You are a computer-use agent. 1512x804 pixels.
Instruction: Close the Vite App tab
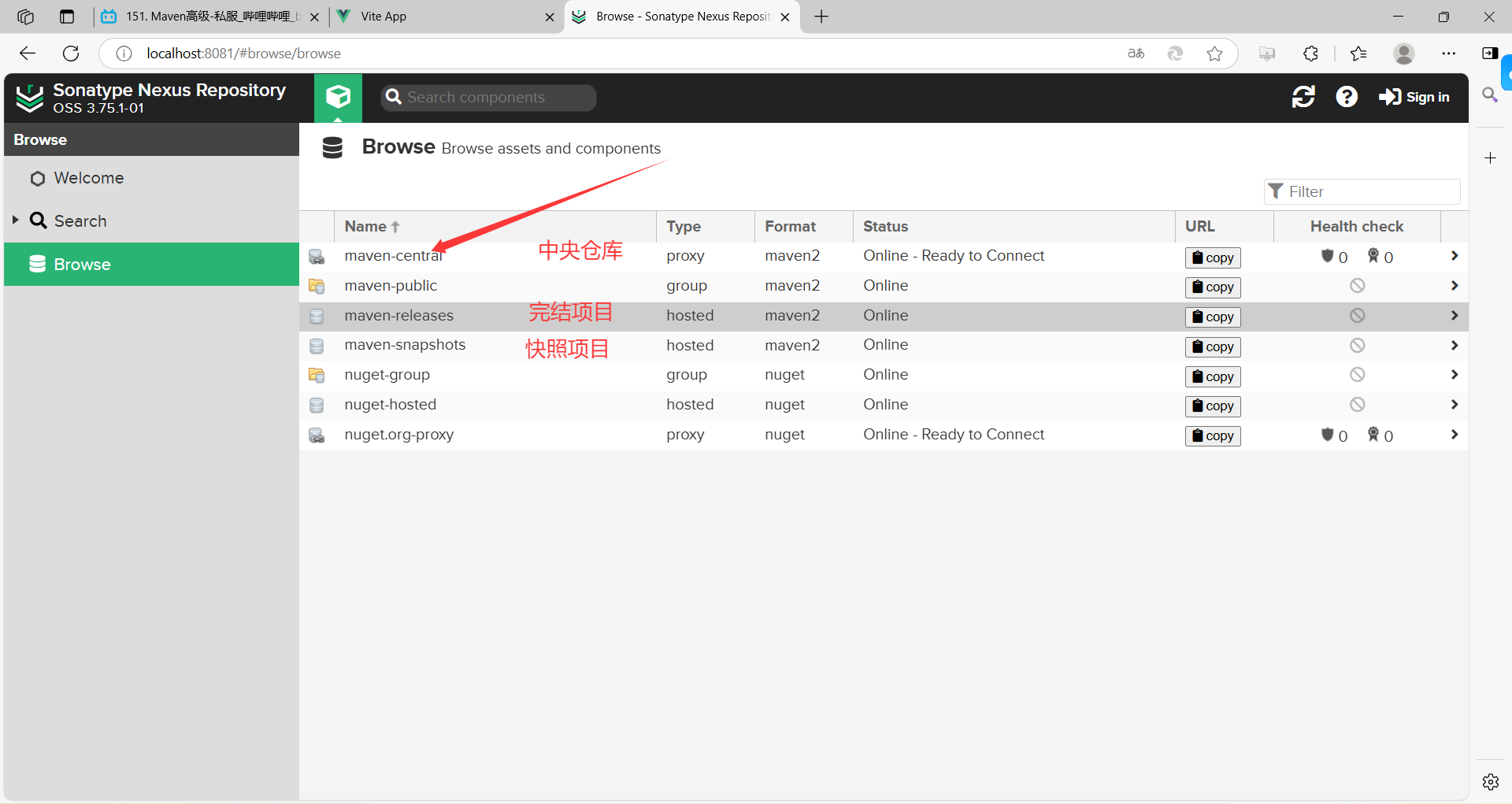tap(550, 17)
